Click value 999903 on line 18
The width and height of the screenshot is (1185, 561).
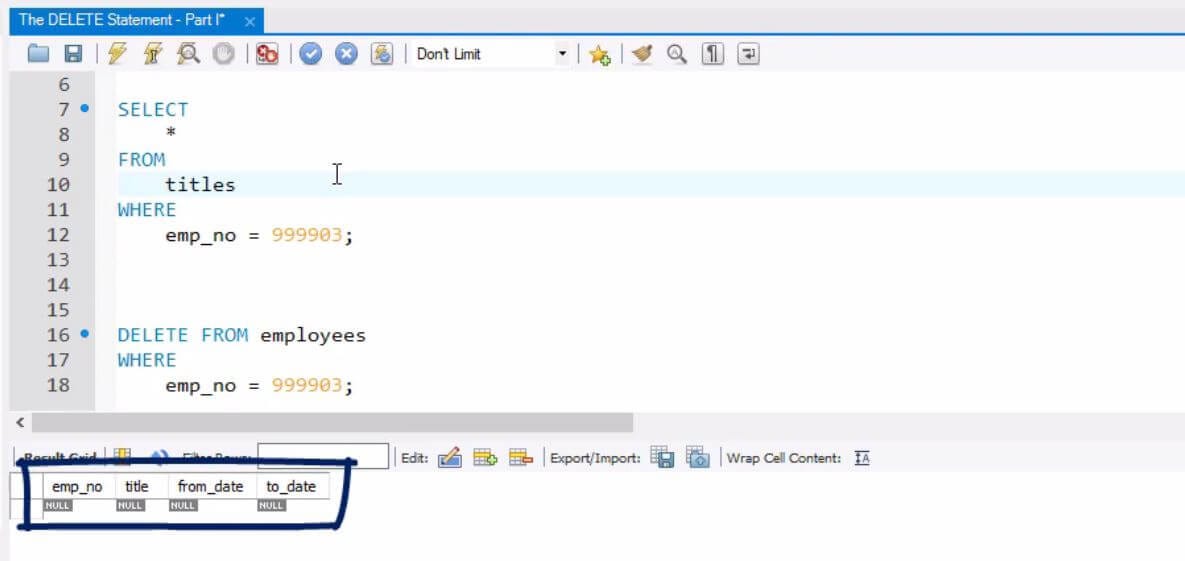307,386
